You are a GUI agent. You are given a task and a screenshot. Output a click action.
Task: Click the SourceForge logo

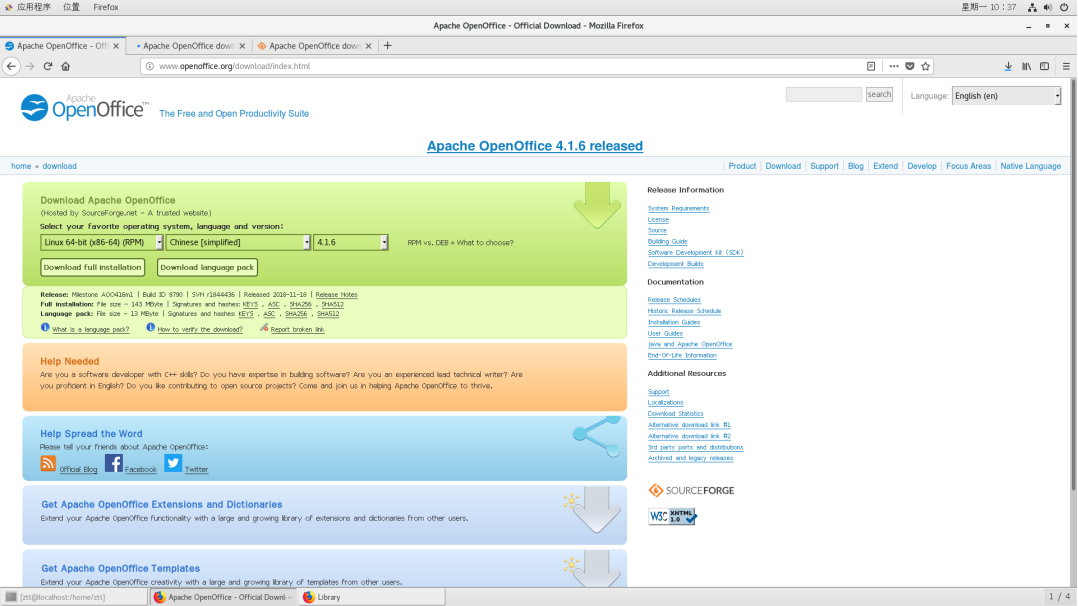click(692, 490)
